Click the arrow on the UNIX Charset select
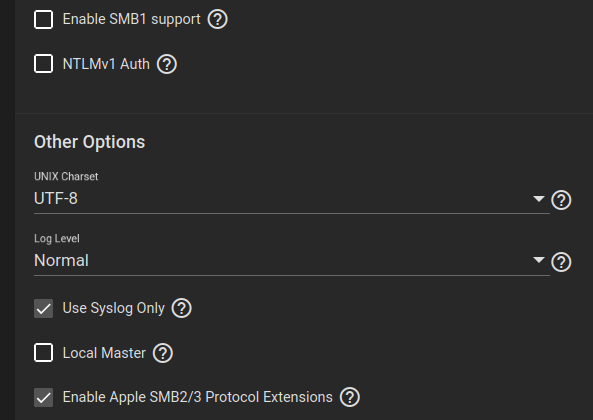Screen dimensions: 593x420 [x=539, y=198]
